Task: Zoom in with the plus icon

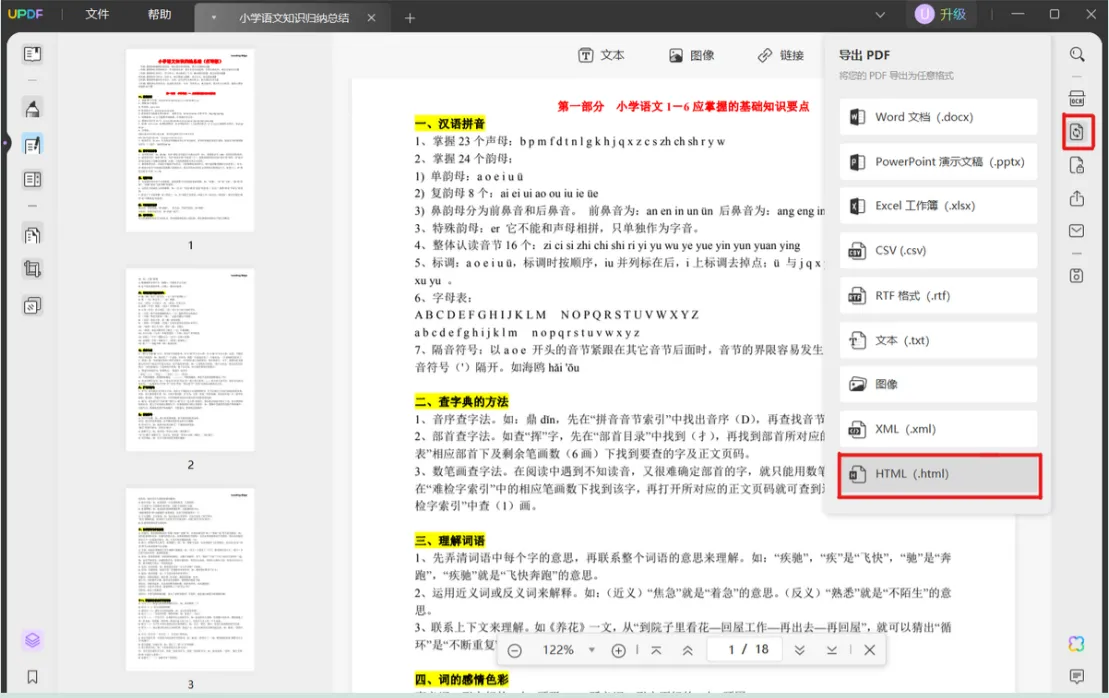Action: [618, 651]
